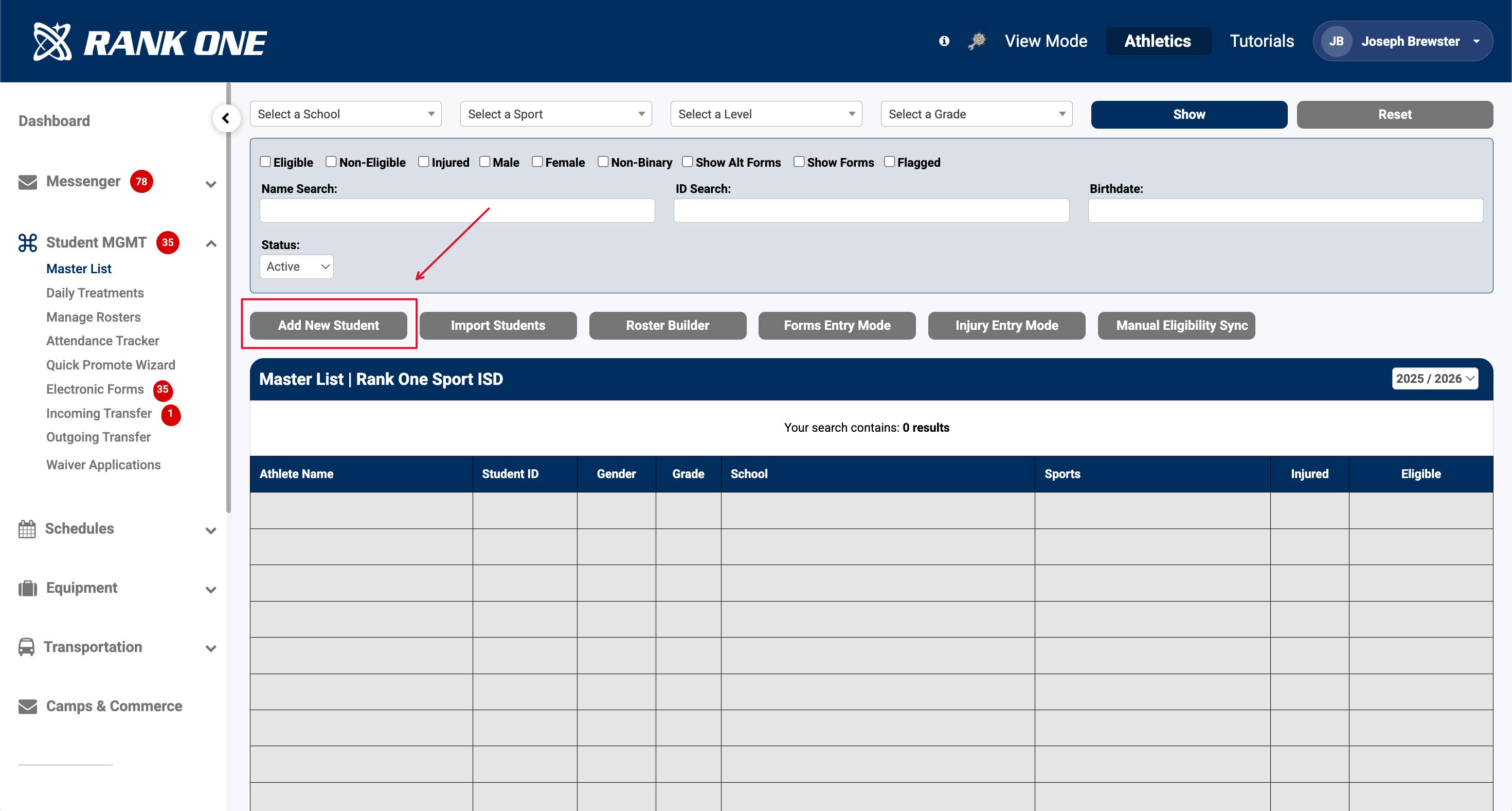Collapse the Student MGMT chevron

tap(211, 244)
